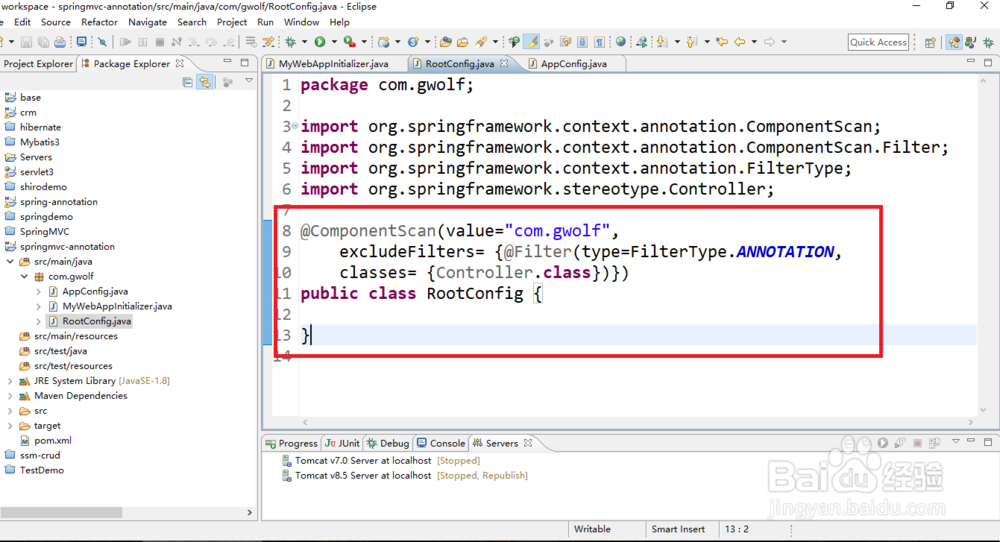Click the green Run button icon

[x=320, y=42]
